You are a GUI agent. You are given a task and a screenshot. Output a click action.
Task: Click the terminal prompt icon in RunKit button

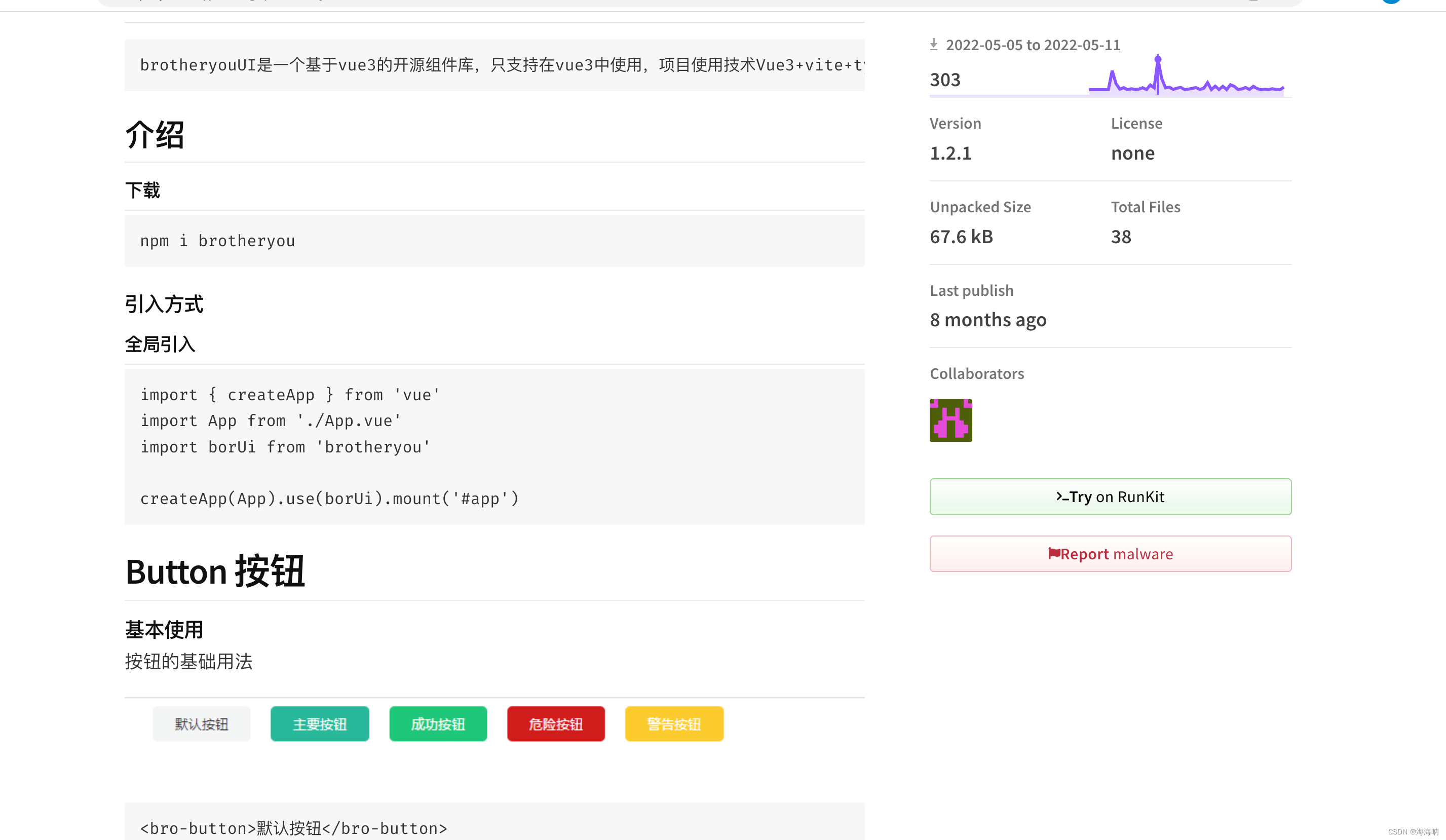tap(1061, 497)
